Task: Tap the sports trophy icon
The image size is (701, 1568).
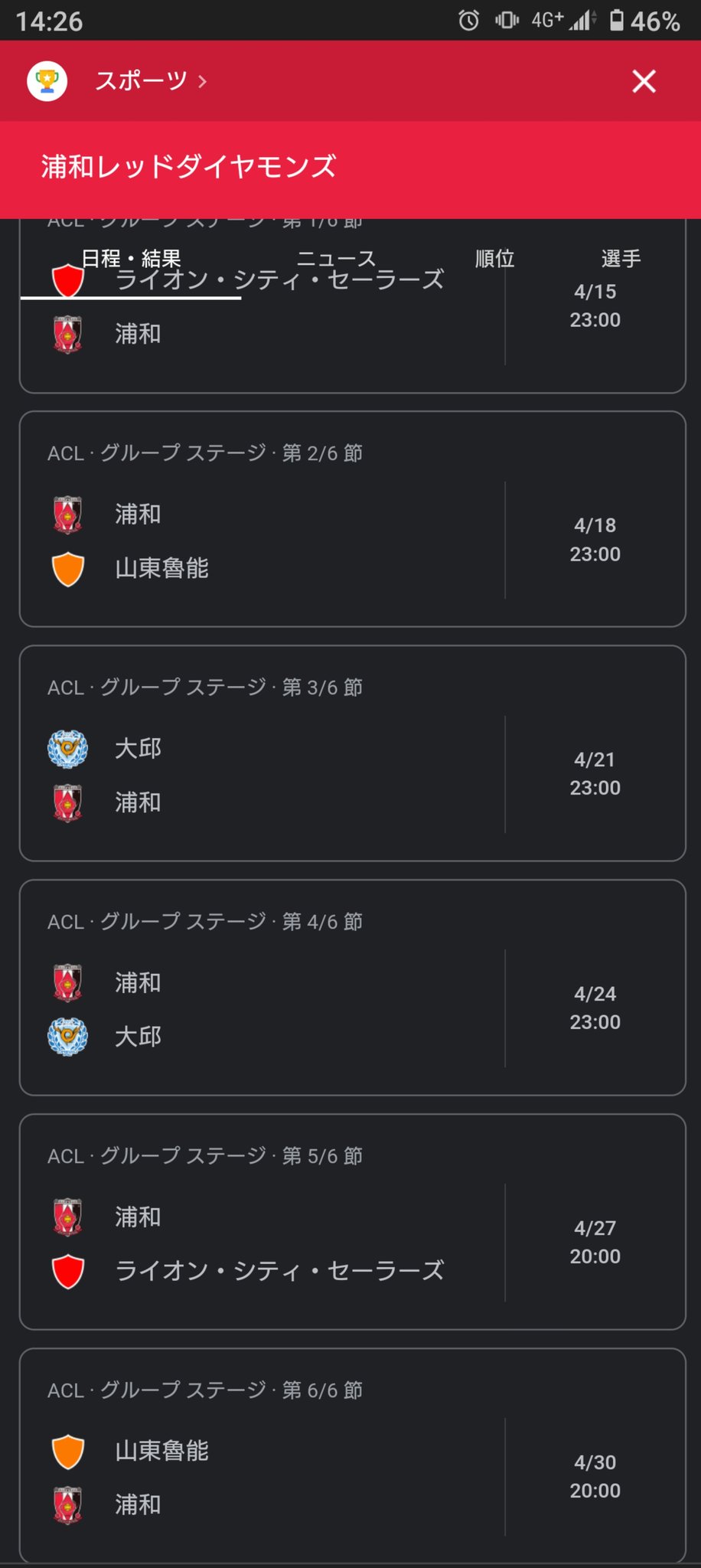Action: 47,80
